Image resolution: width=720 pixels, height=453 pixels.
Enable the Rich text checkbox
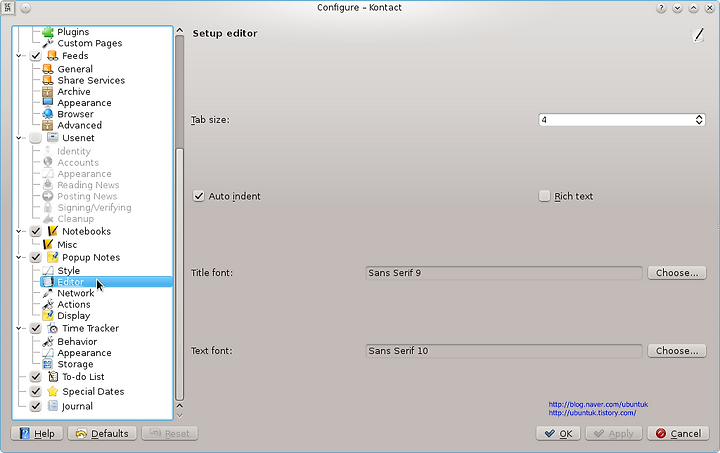544,196
